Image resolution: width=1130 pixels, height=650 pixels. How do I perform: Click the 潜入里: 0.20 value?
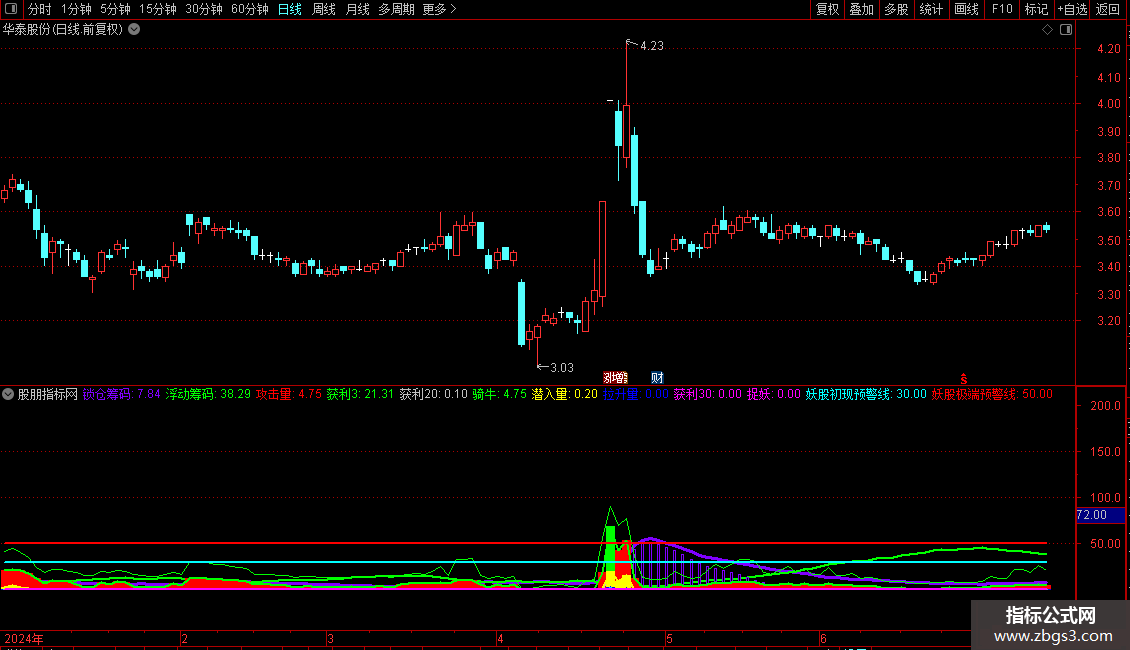[x=565, y=394]
